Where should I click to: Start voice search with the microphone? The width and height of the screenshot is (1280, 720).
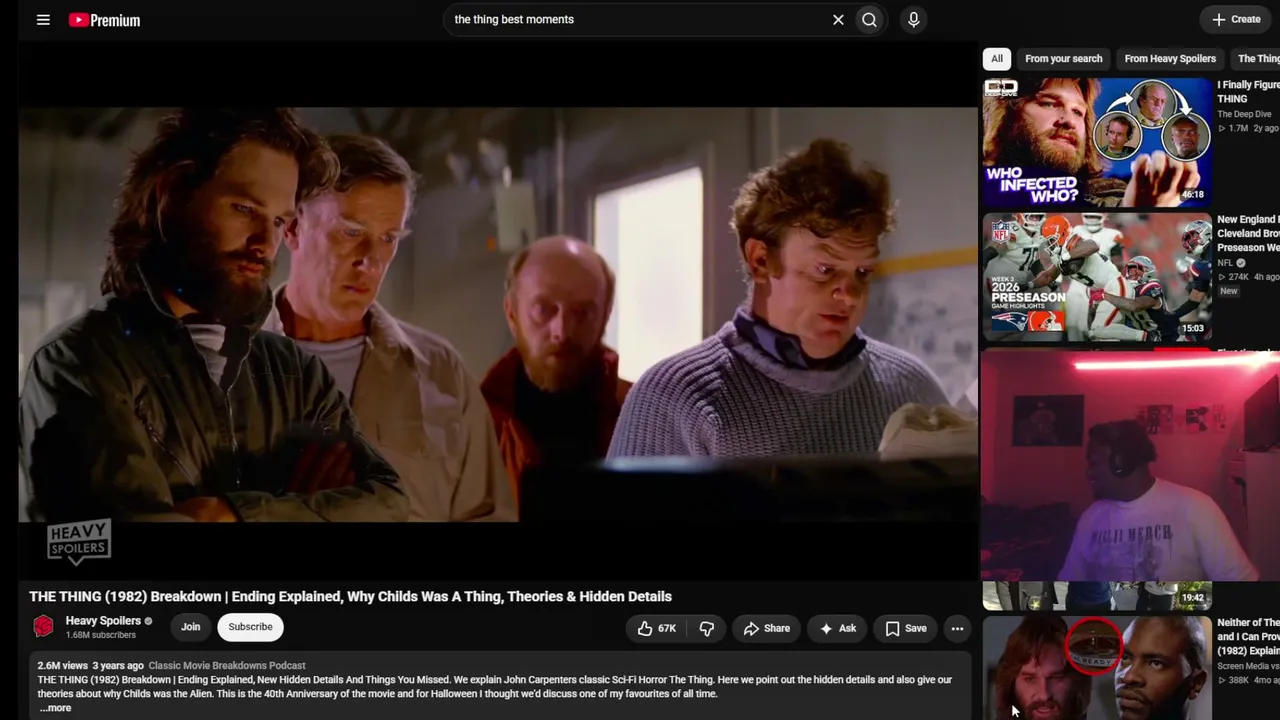[913, 20]
